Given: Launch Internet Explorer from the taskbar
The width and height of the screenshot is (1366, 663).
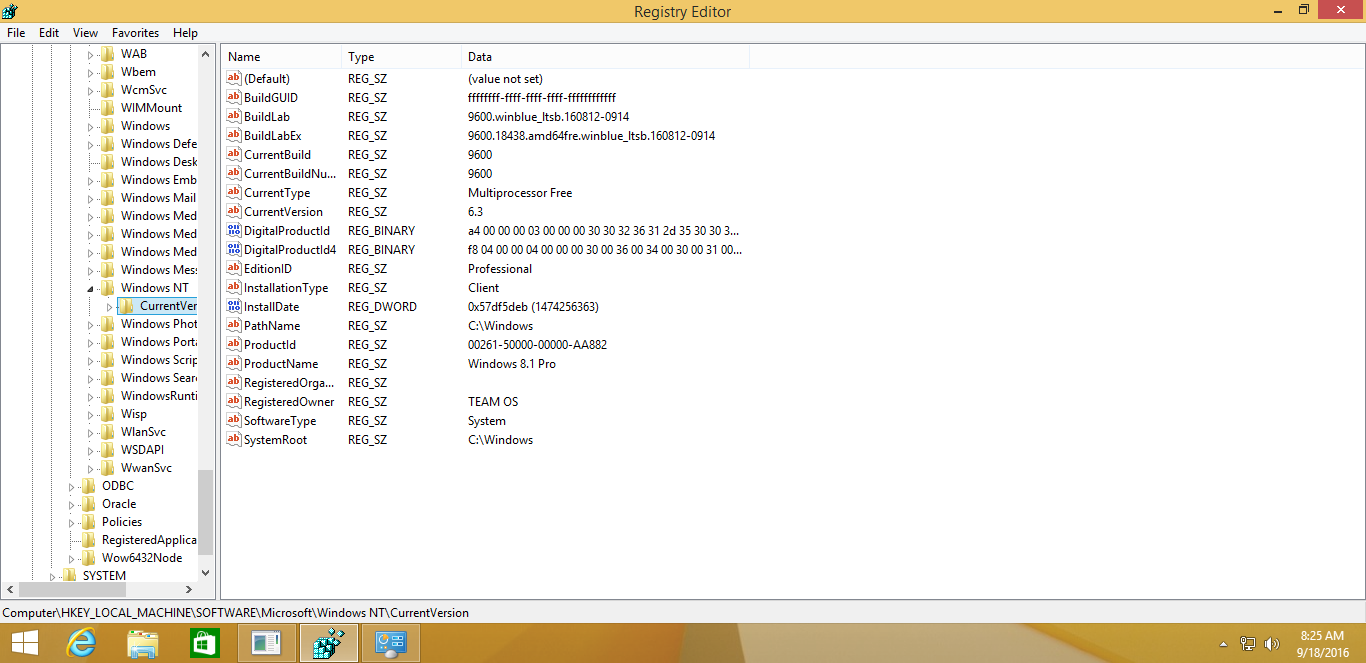Looking at the screenshot, I should 81,643.
